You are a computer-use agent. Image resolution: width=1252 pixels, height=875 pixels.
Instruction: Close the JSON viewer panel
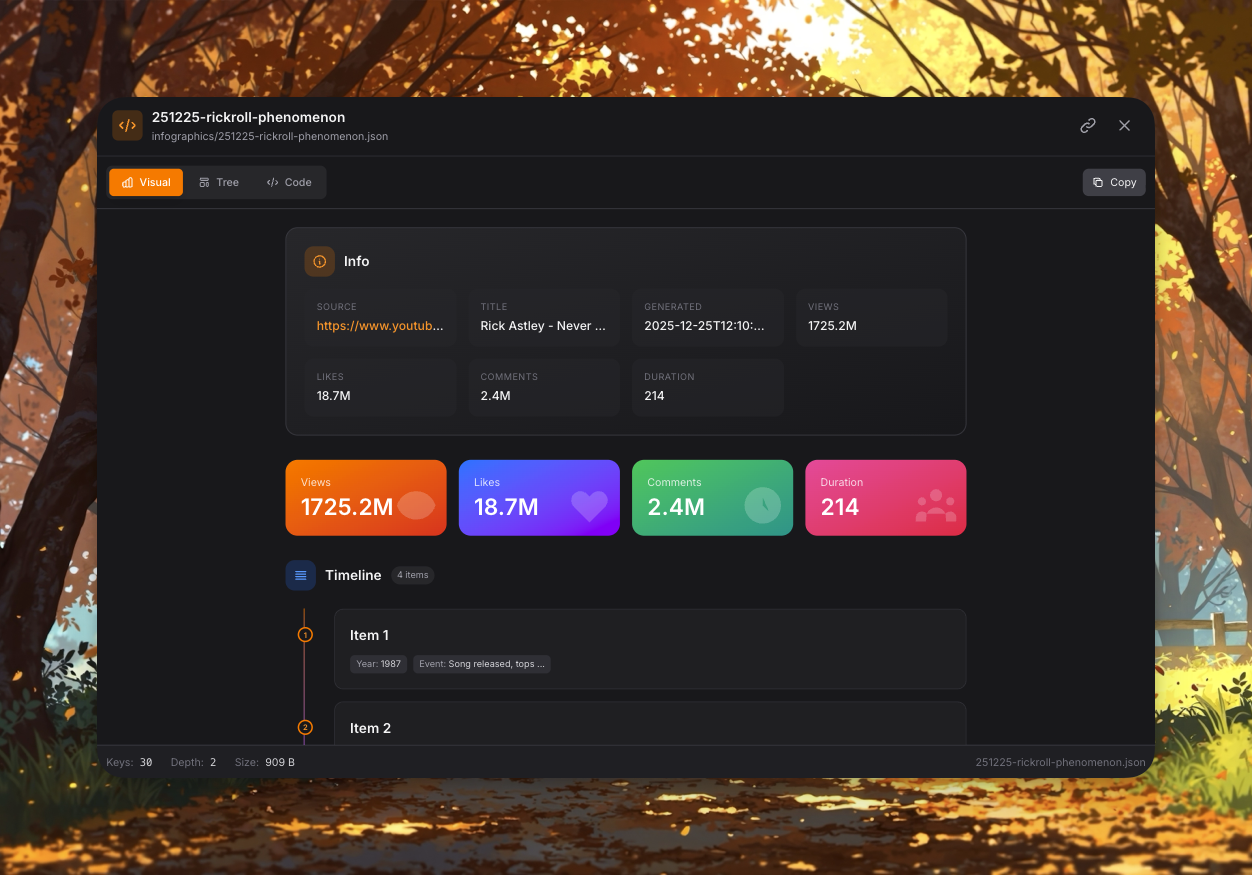coord(1124,126)
